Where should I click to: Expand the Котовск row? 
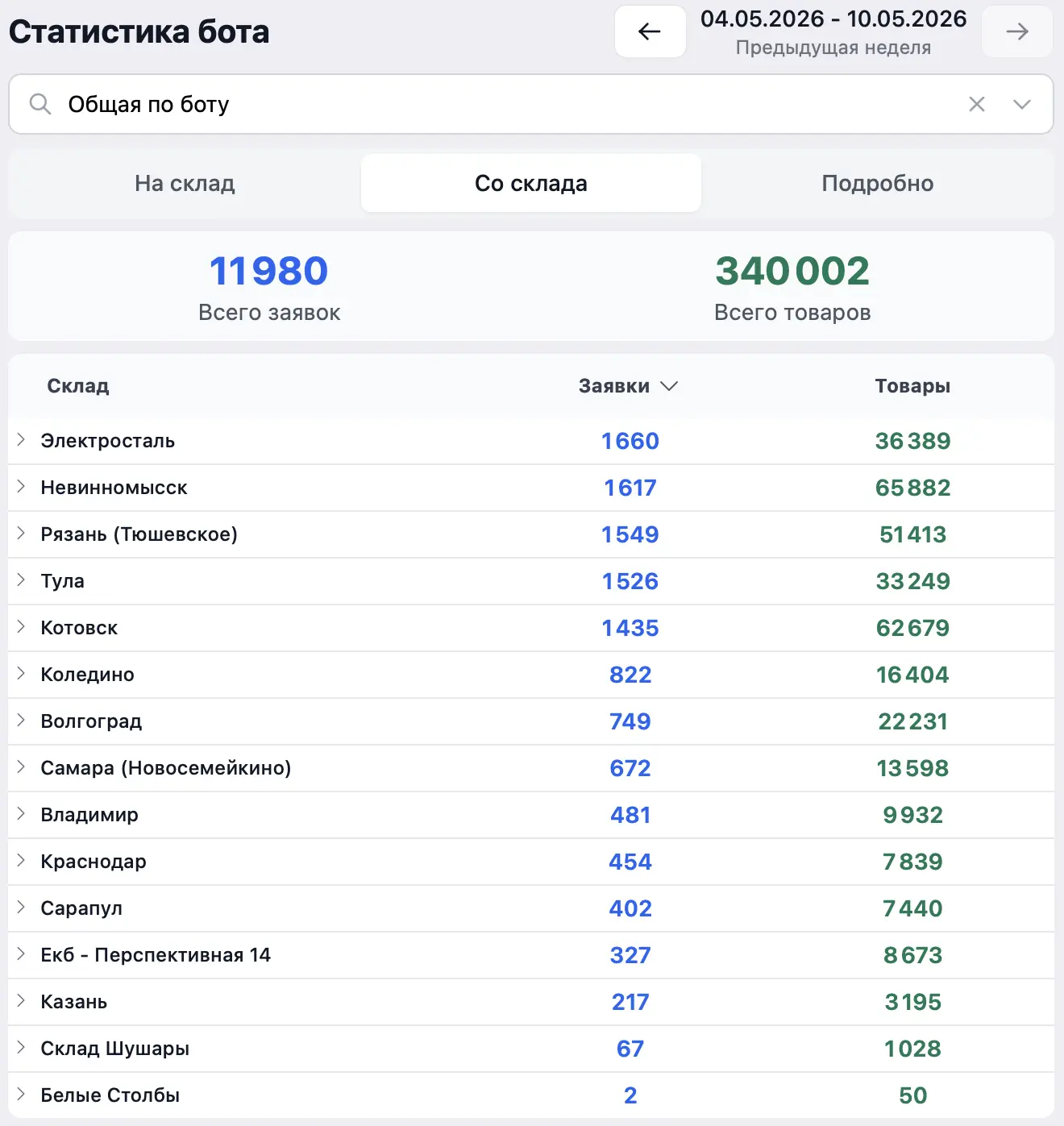click(x=22, y=627)
